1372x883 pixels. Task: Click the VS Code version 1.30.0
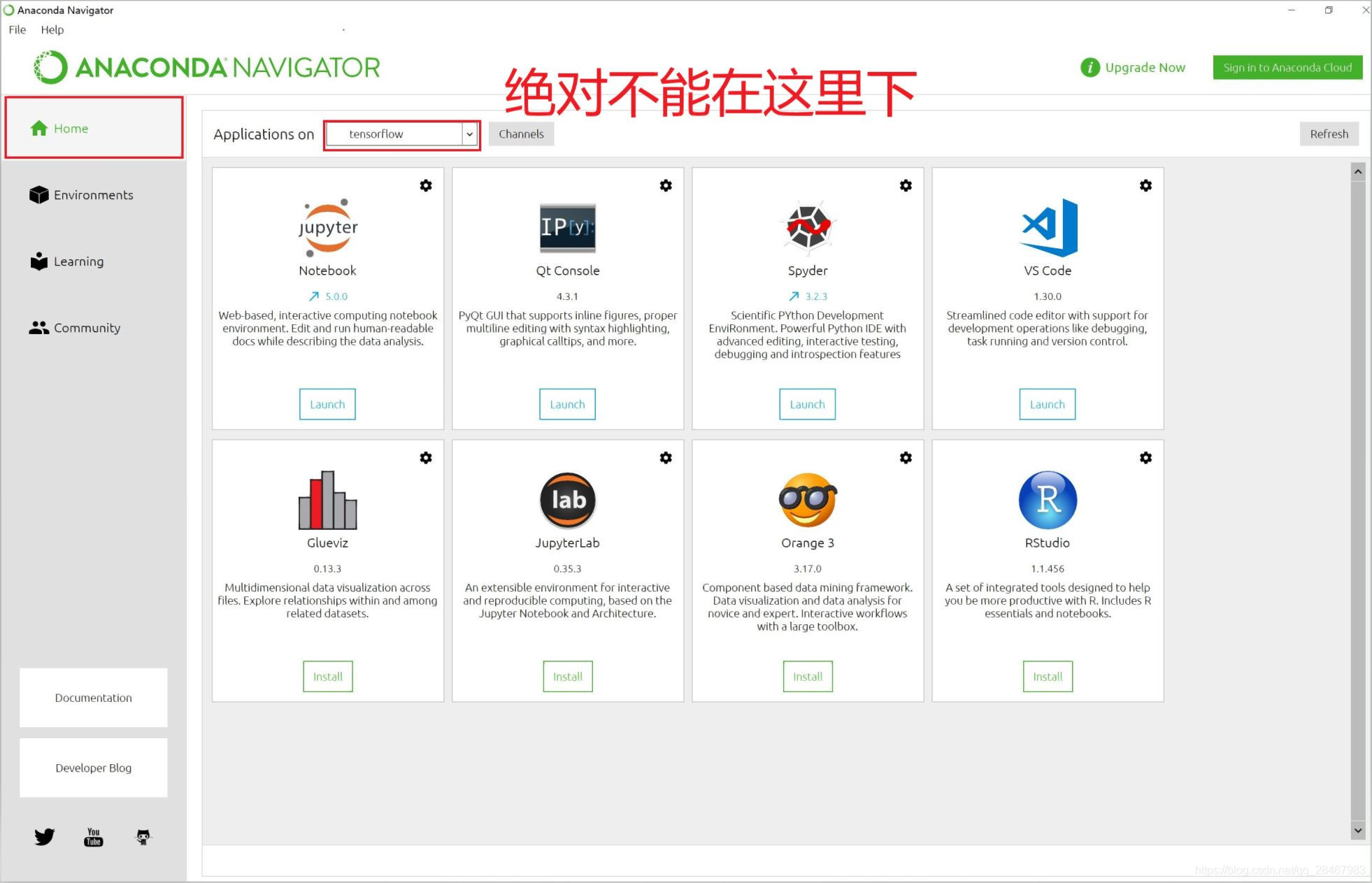pos(1048,296)
